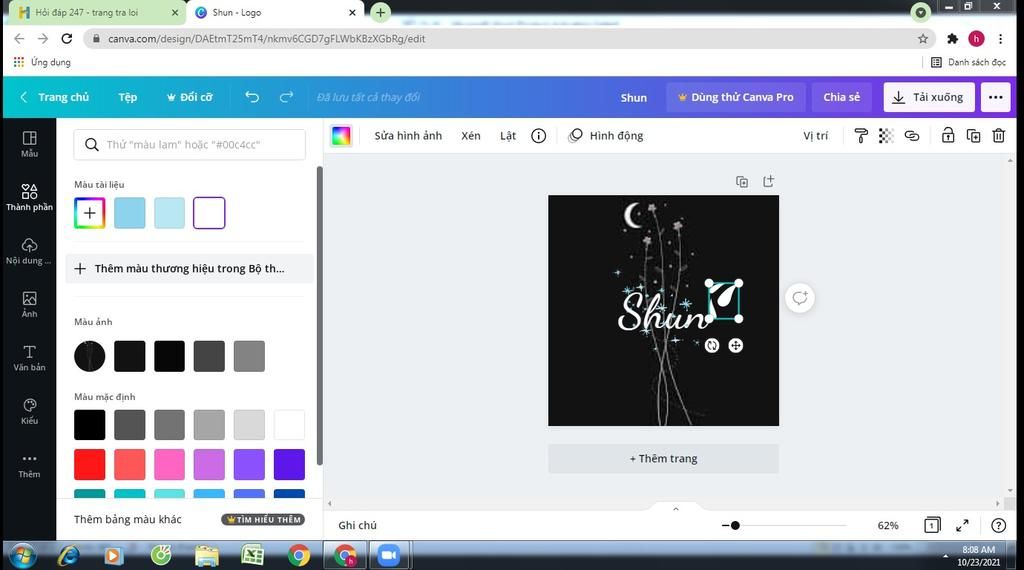This screenshot has width=1024, height=570.
Task: Open the help question mark icon
Action: click(998, 525)
